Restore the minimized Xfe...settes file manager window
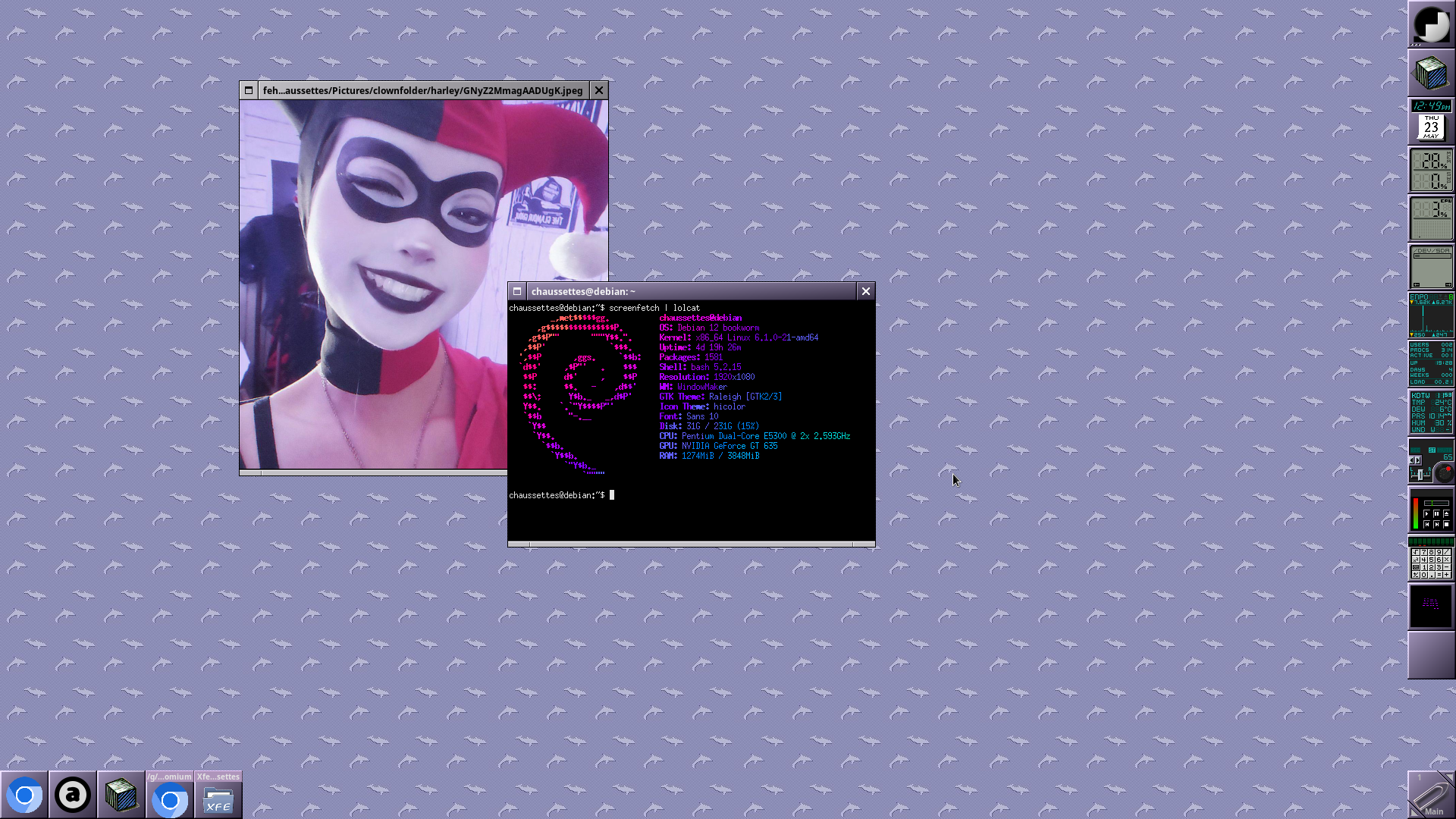This screenshot has height=819, width=1456. click(x=218, y=795)
